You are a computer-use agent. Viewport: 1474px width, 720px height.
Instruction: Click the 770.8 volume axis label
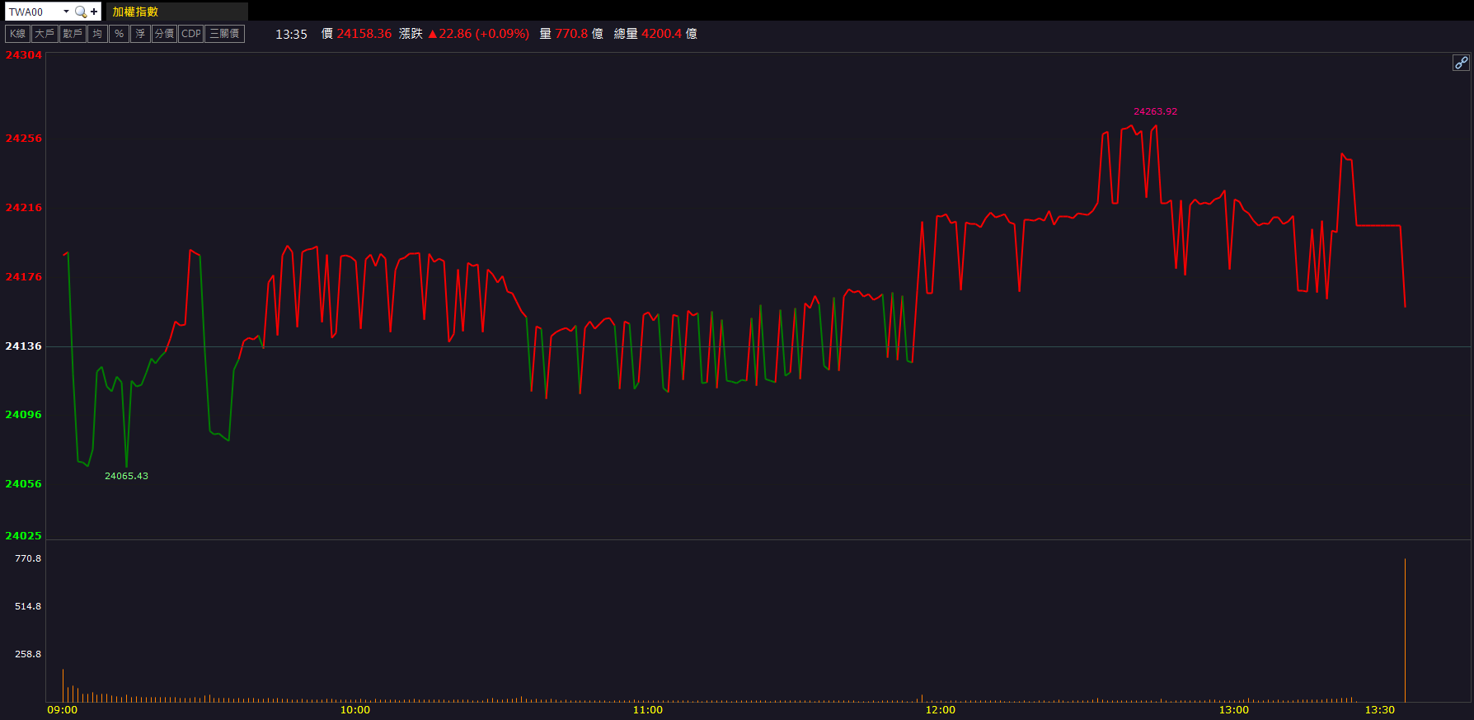tap(28, 558)
